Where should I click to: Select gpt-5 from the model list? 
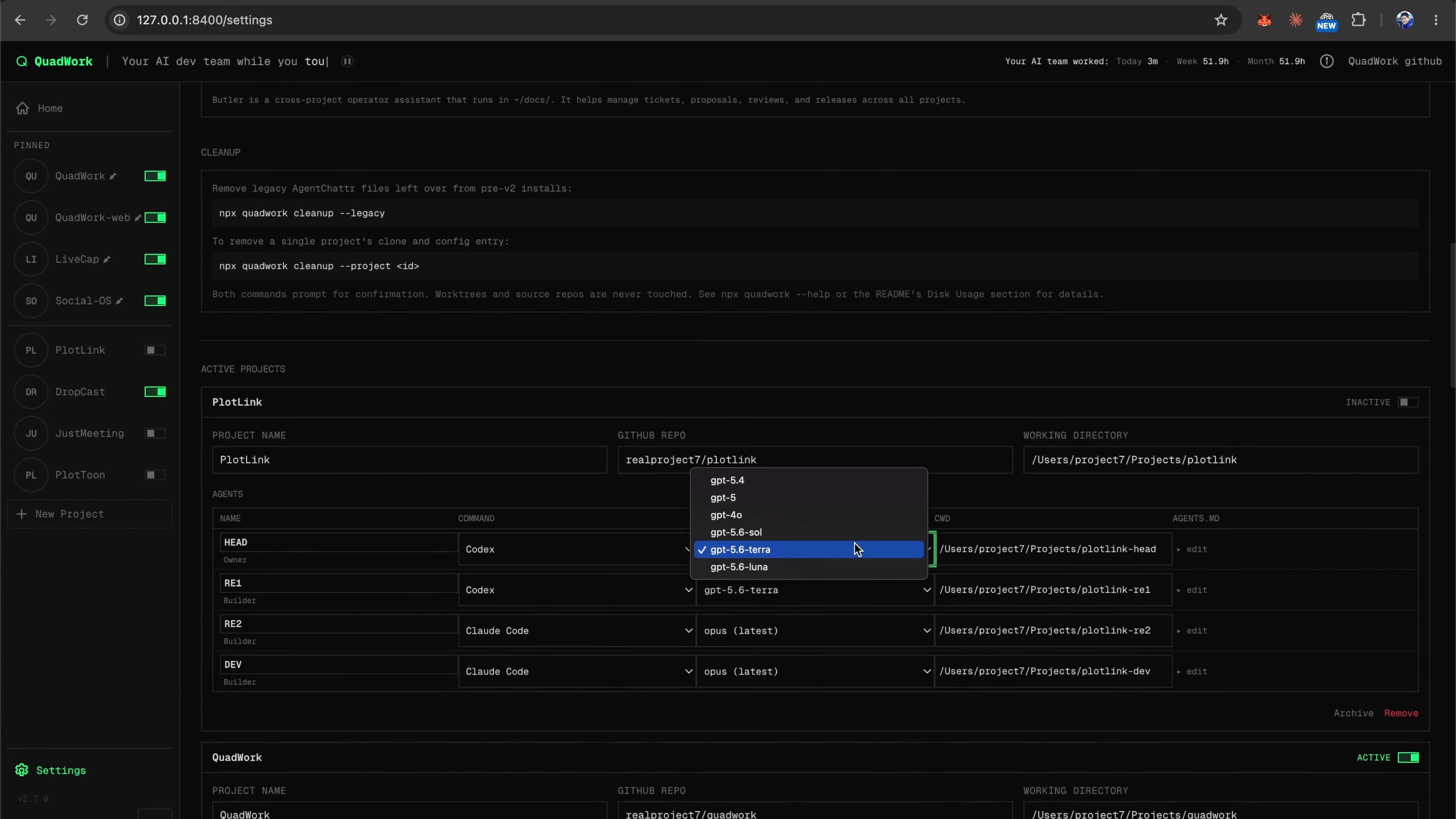[x=809, y=497]
